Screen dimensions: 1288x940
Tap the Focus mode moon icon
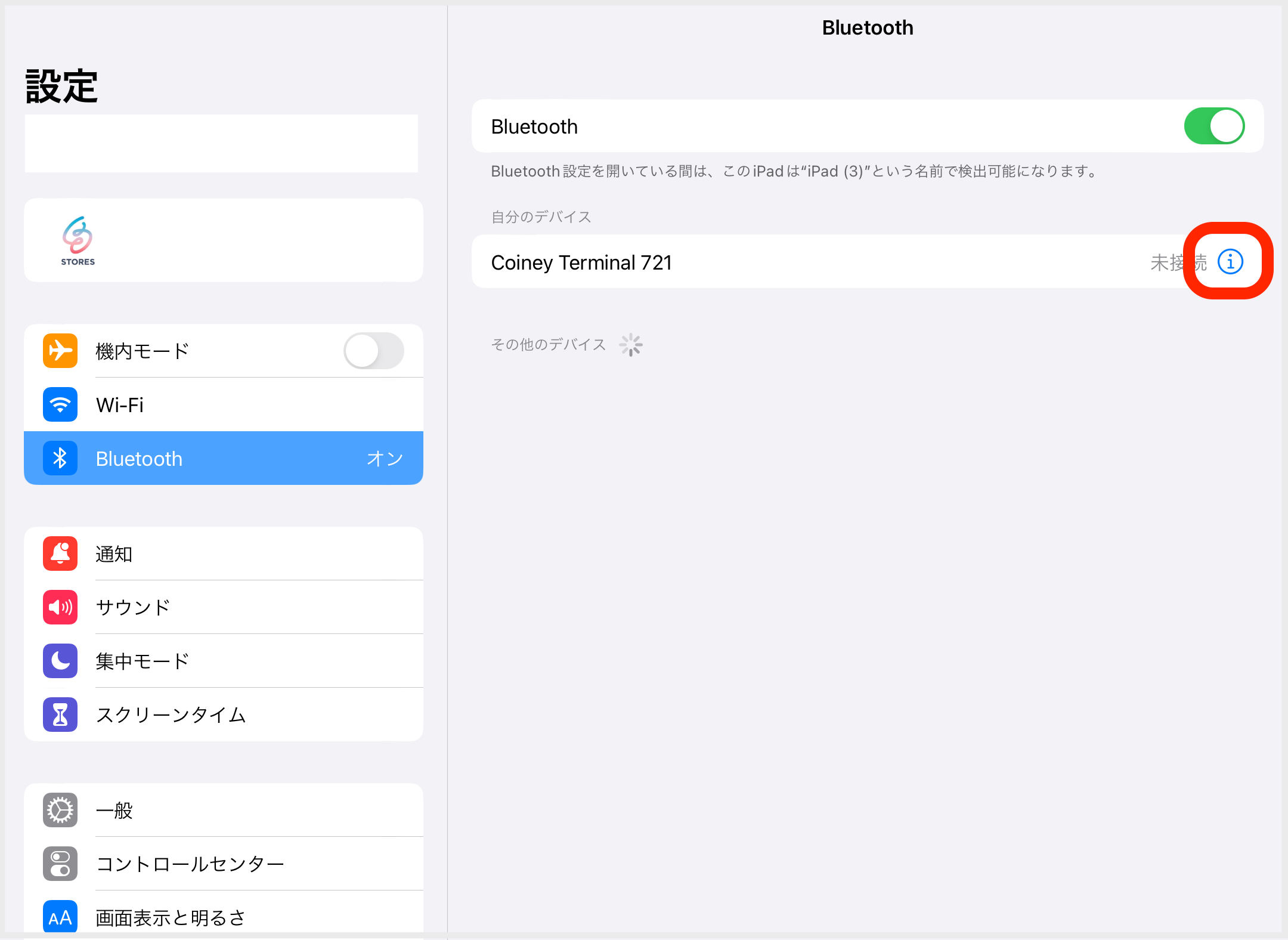click(x=60, y=661)
